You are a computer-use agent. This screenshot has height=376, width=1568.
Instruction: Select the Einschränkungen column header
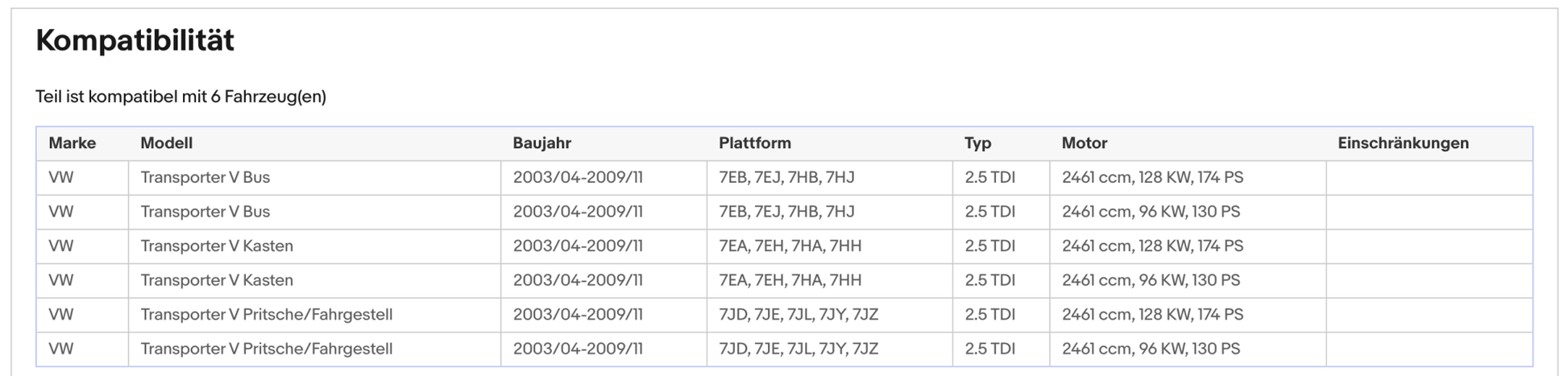[1403, 143]
